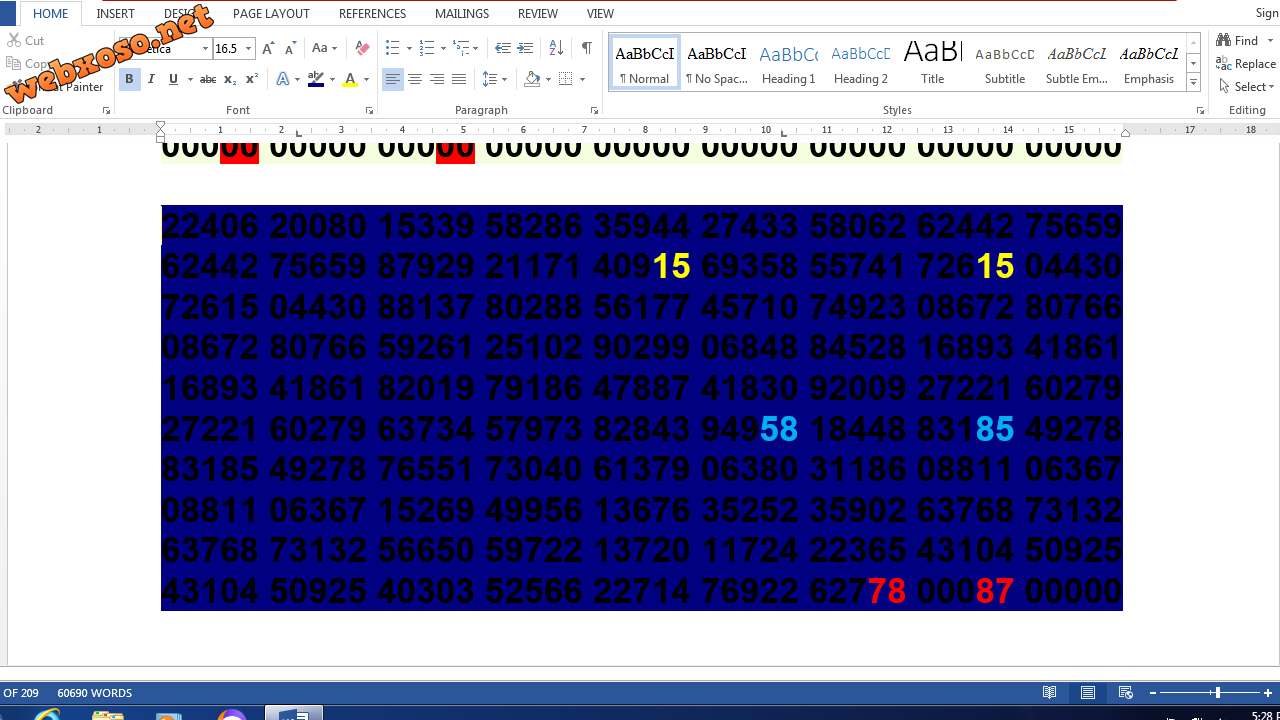Click the zoom out minus button

pyautogui.click(x=1153, y=693)
